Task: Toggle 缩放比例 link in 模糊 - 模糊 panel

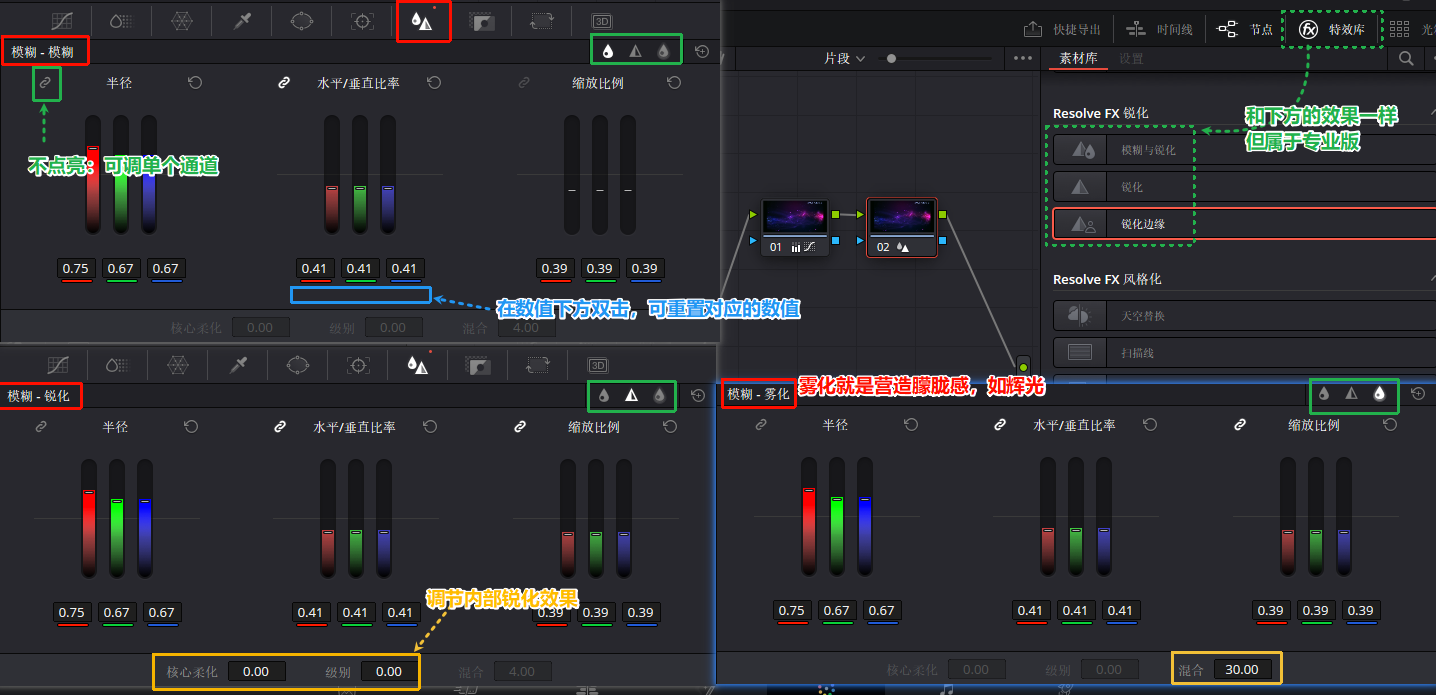Action: 524,83
